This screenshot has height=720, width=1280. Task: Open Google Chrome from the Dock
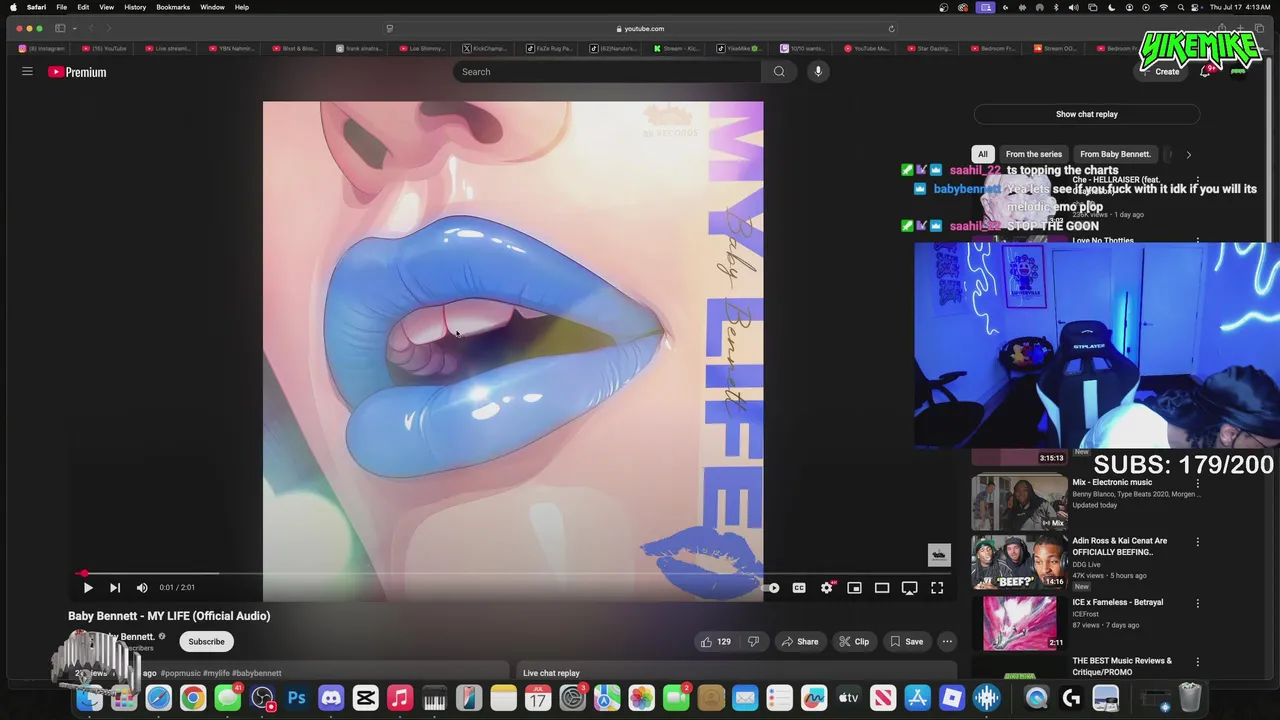192,698
